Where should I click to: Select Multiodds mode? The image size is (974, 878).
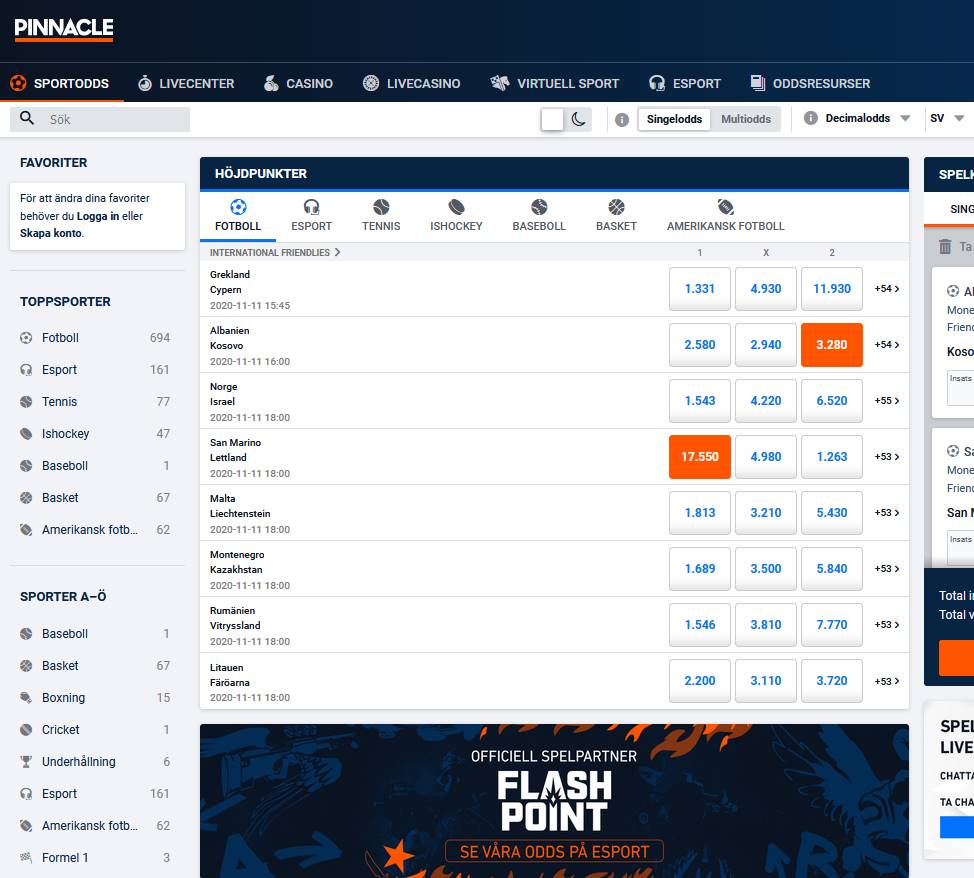pos(746,119)
